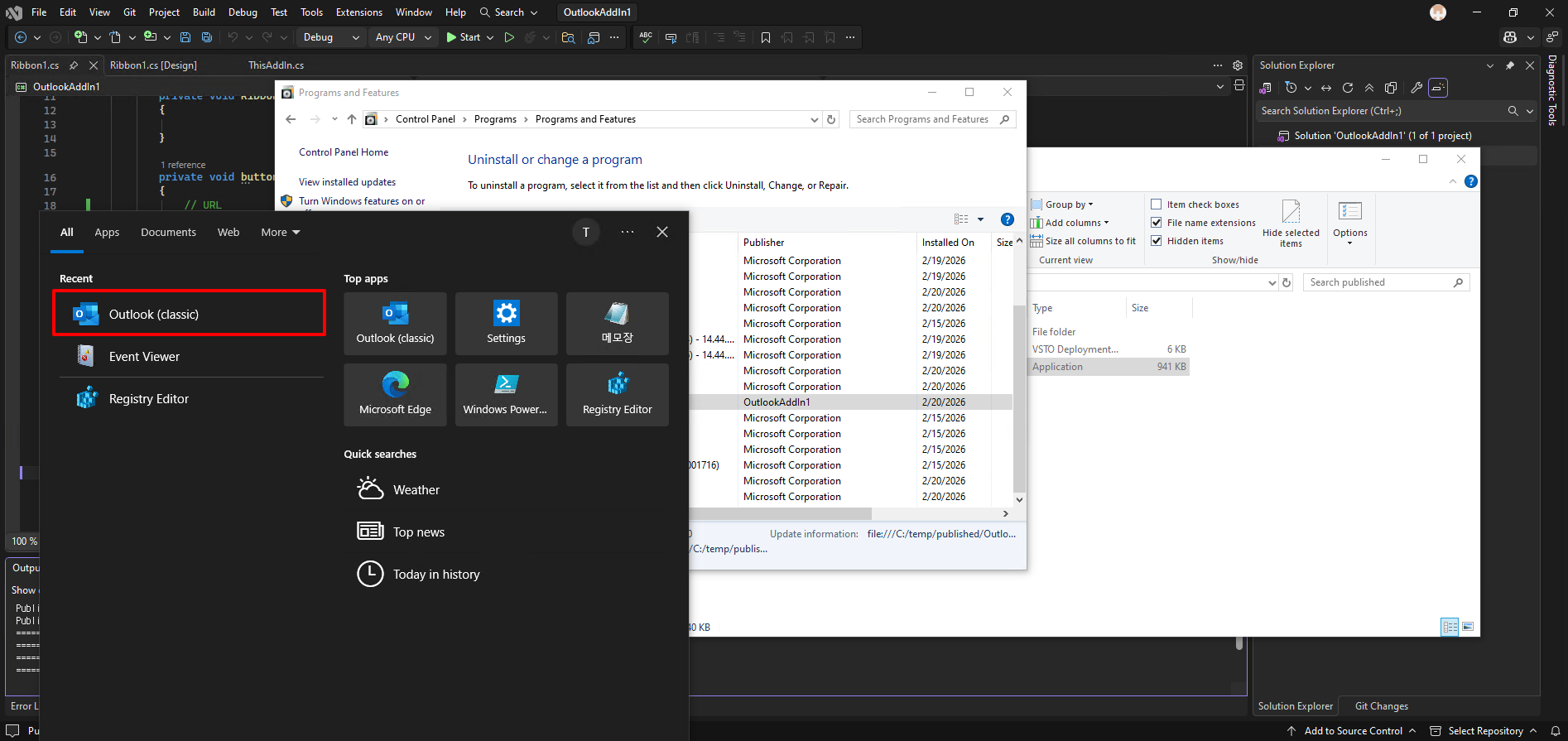This screenshot has width=1568, height=741.
Task: Toggle the bookmark icon in Visual Studio toolbar
Action: [x=766, y=37]
